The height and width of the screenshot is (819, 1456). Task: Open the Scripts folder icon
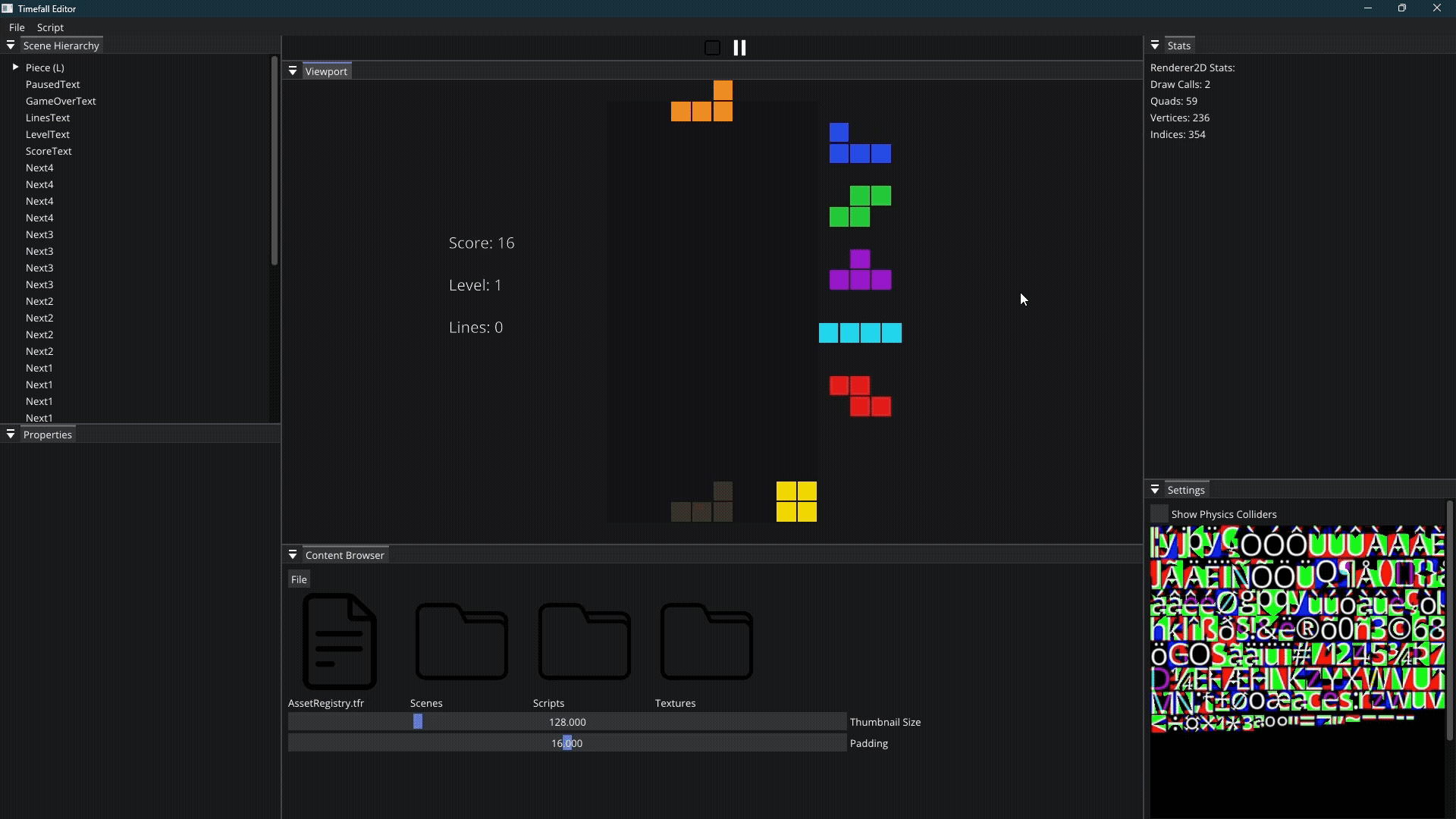[584, 642]
